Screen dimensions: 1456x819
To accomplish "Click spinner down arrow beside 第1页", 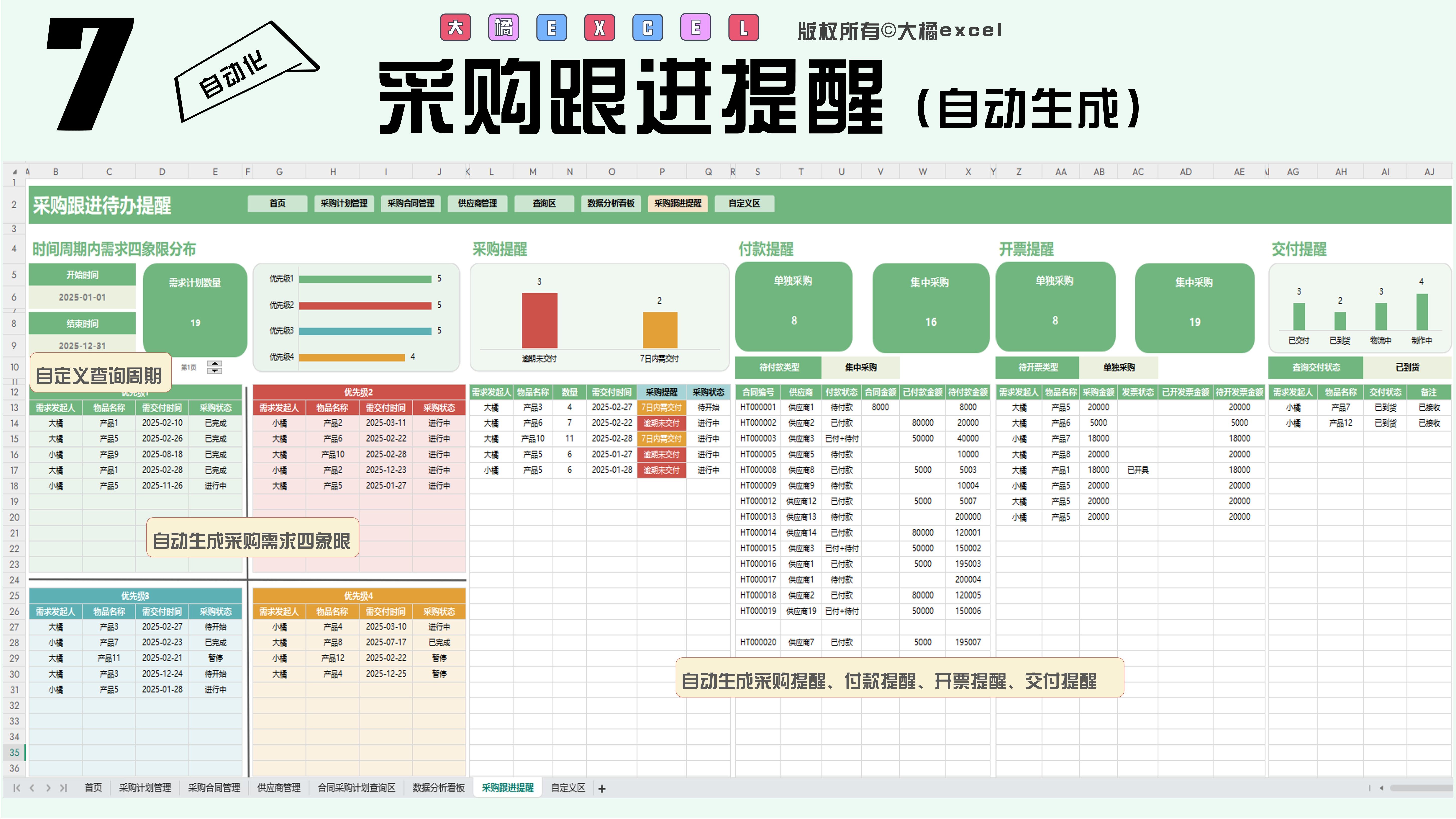I will pyautogui.click(x=214, y=371).
